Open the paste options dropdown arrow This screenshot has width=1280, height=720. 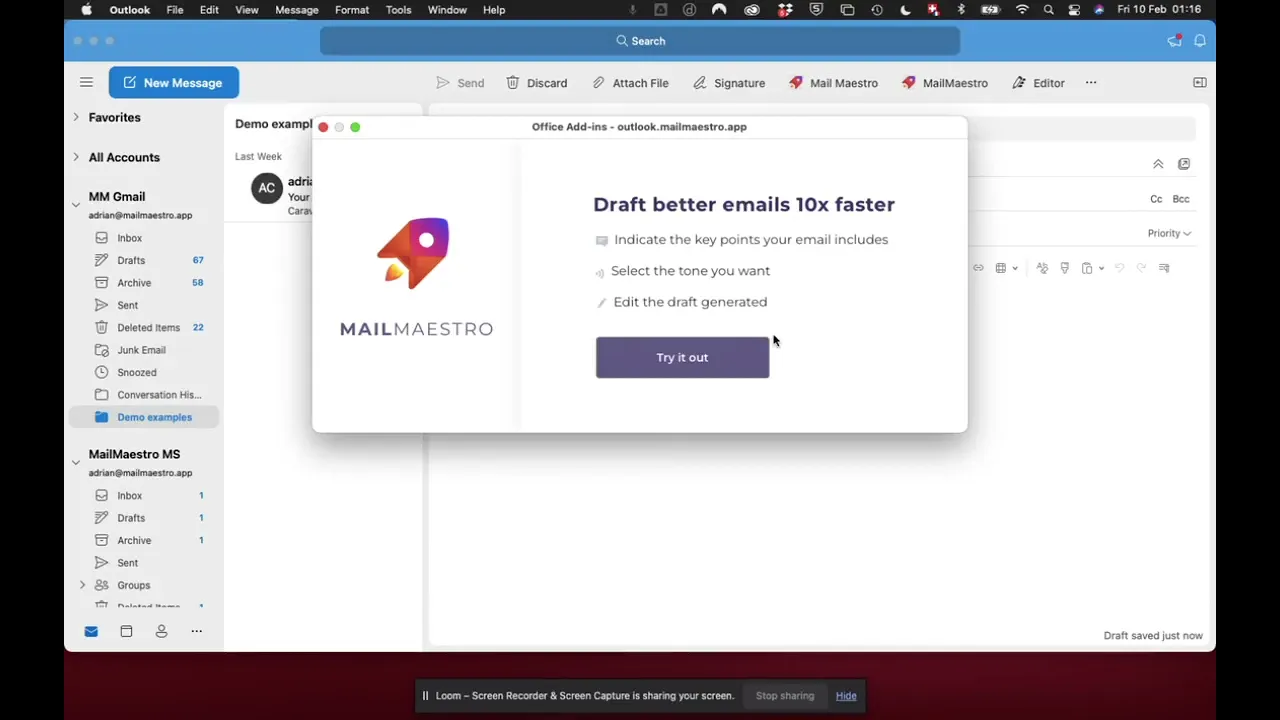[1101, 268]
